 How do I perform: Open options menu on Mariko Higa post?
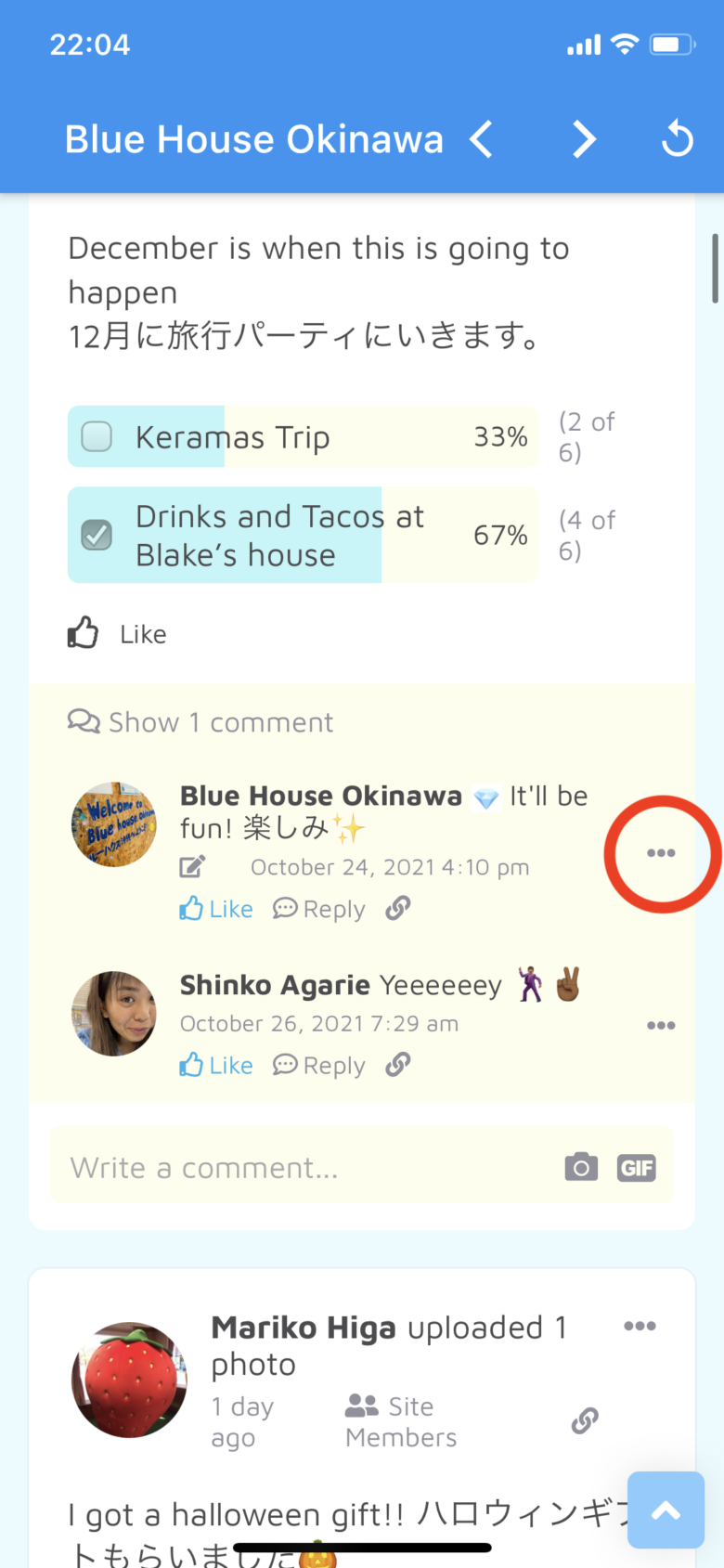coord(640,1326)
